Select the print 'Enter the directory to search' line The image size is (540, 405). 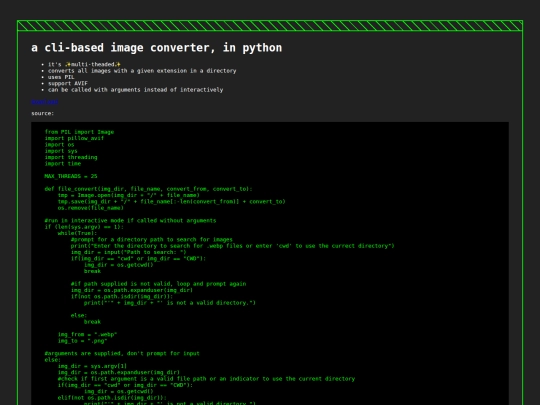[x=232, y=246]
